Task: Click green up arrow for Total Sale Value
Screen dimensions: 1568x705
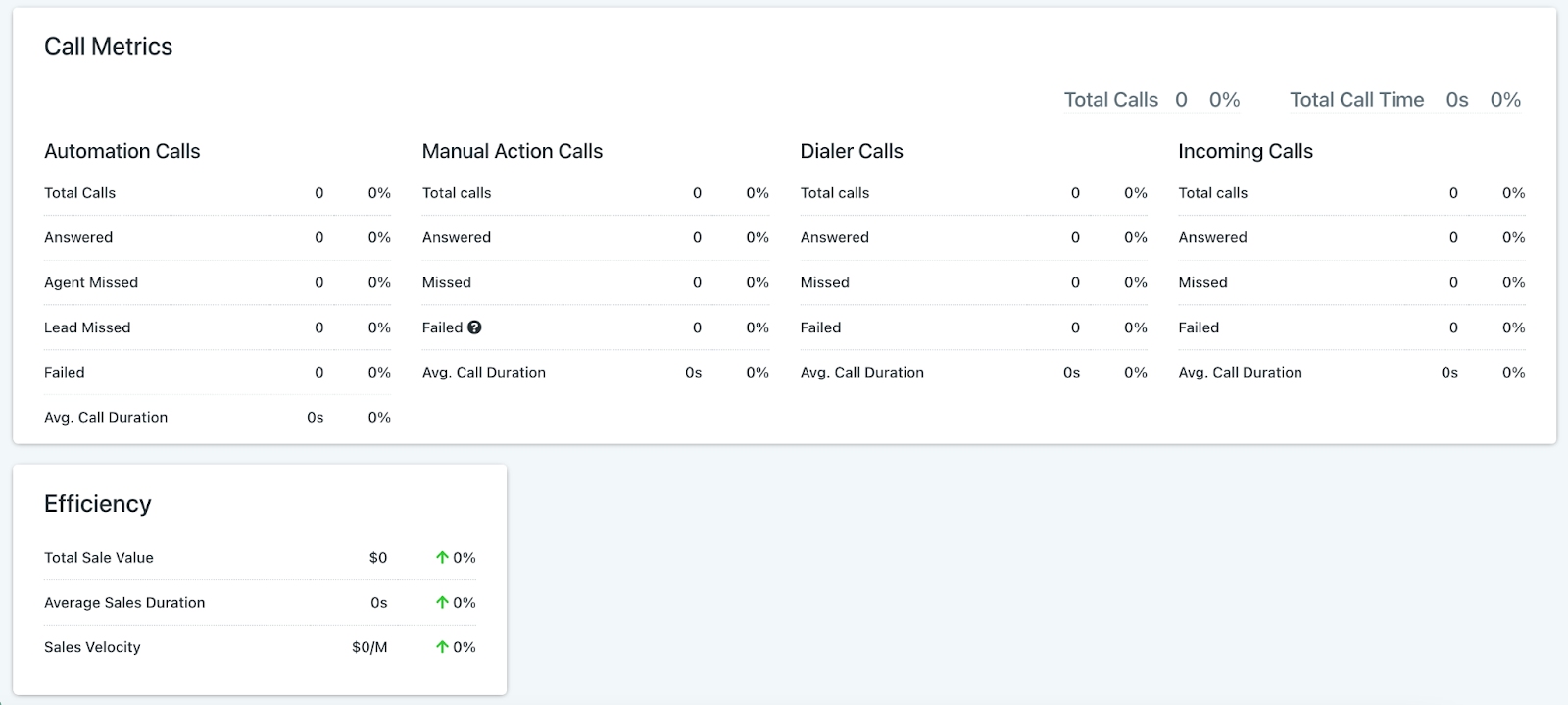Action: [x=442, y=558]
